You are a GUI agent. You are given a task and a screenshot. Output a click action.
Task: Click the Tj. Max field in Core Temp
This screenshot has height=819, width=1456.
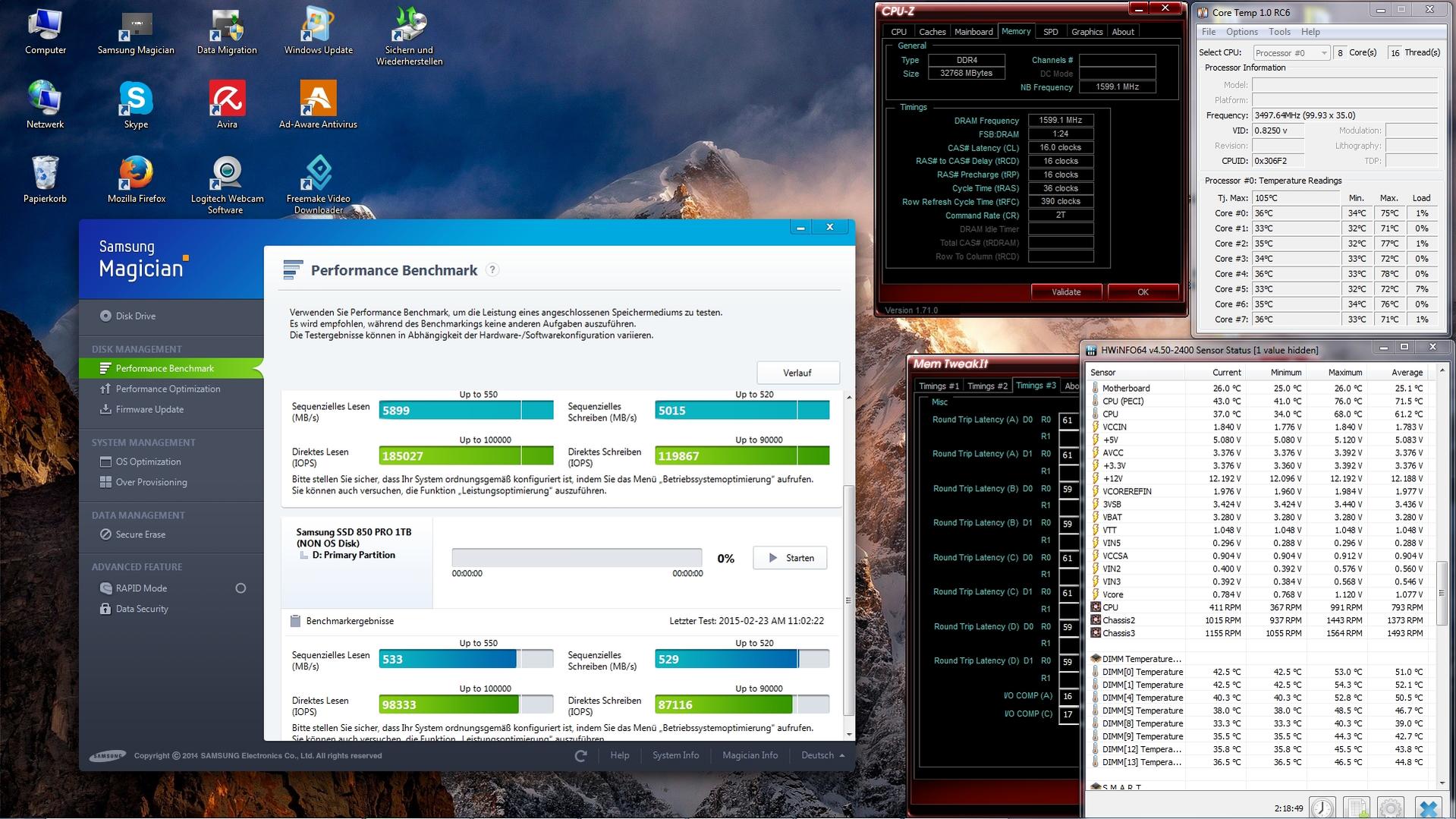pyautogui.click(x=1295, y=198)
